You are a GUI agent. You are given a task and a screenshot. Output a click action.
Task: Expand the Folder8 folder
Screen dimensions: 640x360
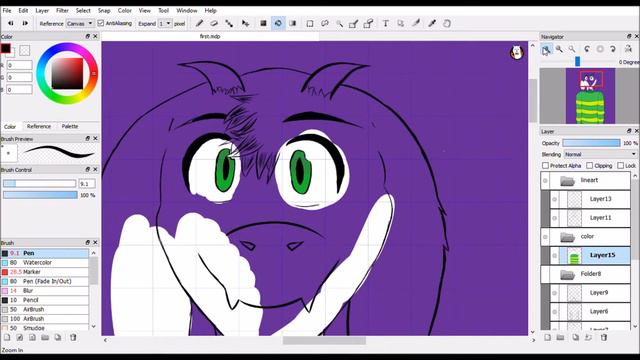click(567, 274)
